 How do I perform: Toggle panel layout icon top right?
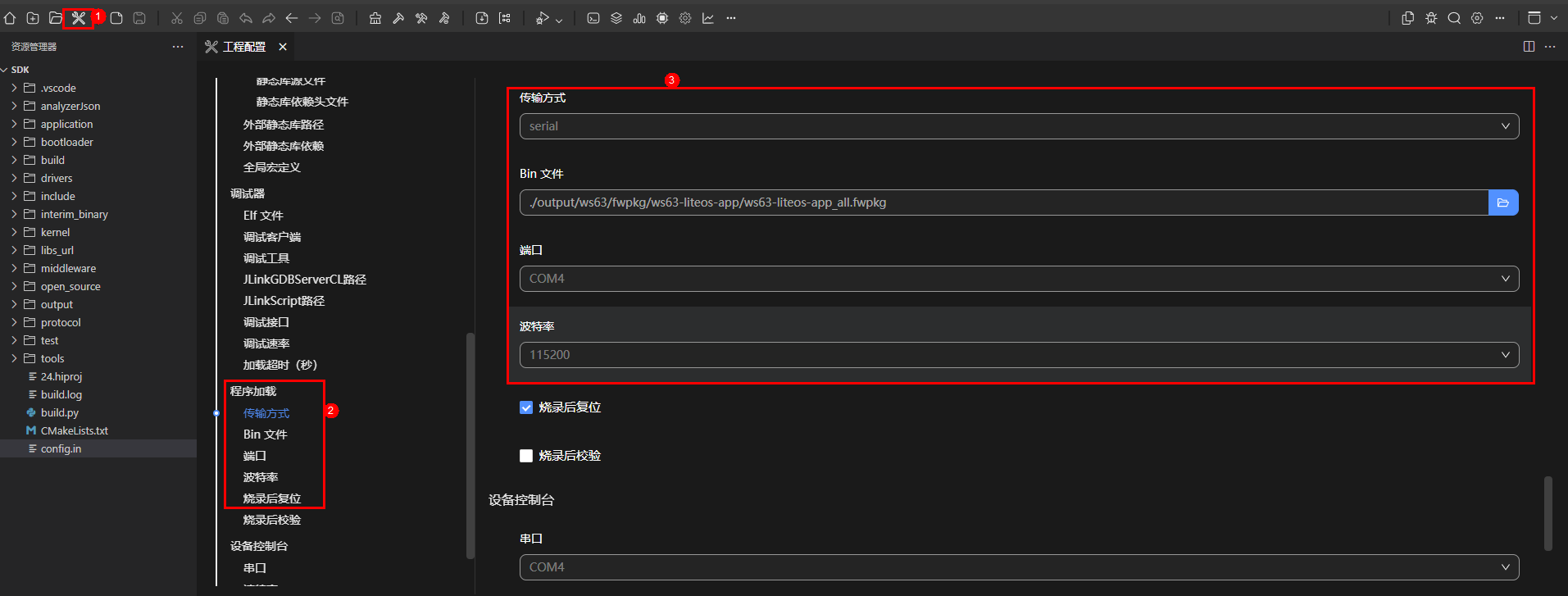pyautogui.click(x=1534, y=18)
